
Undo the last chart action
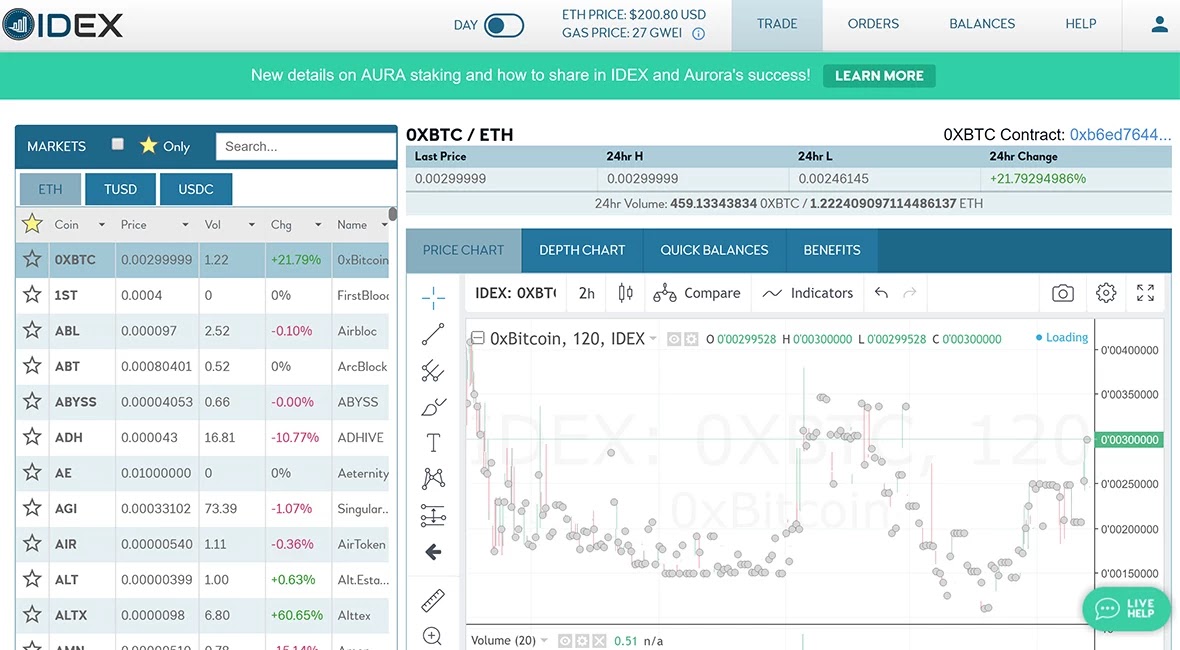point(881,293)
